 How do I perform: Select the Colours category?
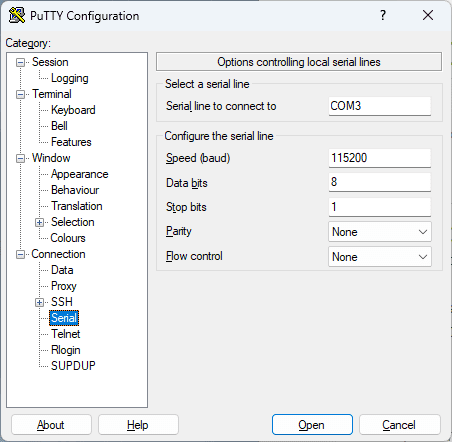(68, 238)
